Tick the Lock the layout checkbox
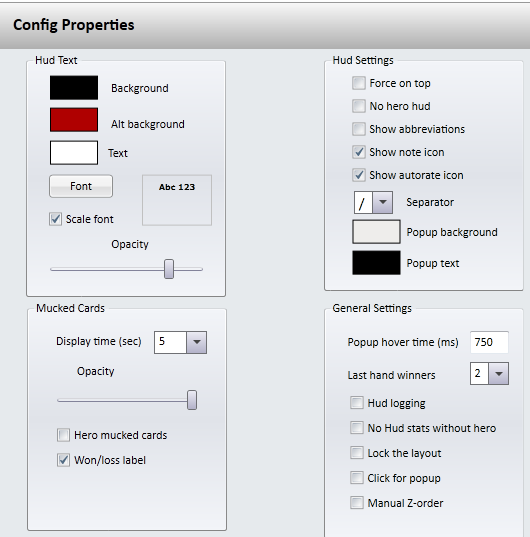Screen dimensions: 530x537 pyautogui.click(x=357, y=453)
